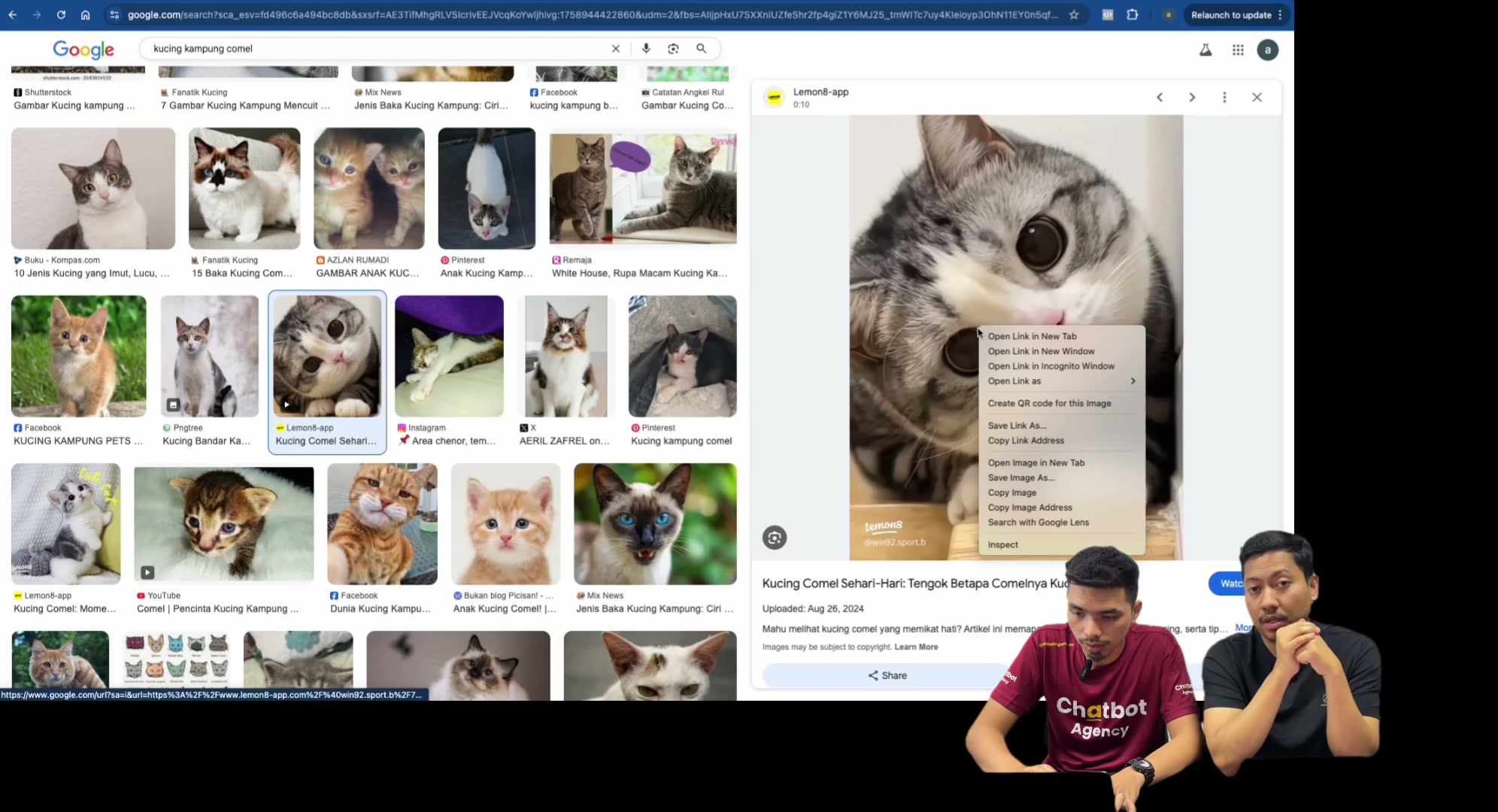Open the Chrome three-dot menu

click(x=1280, y=14)
